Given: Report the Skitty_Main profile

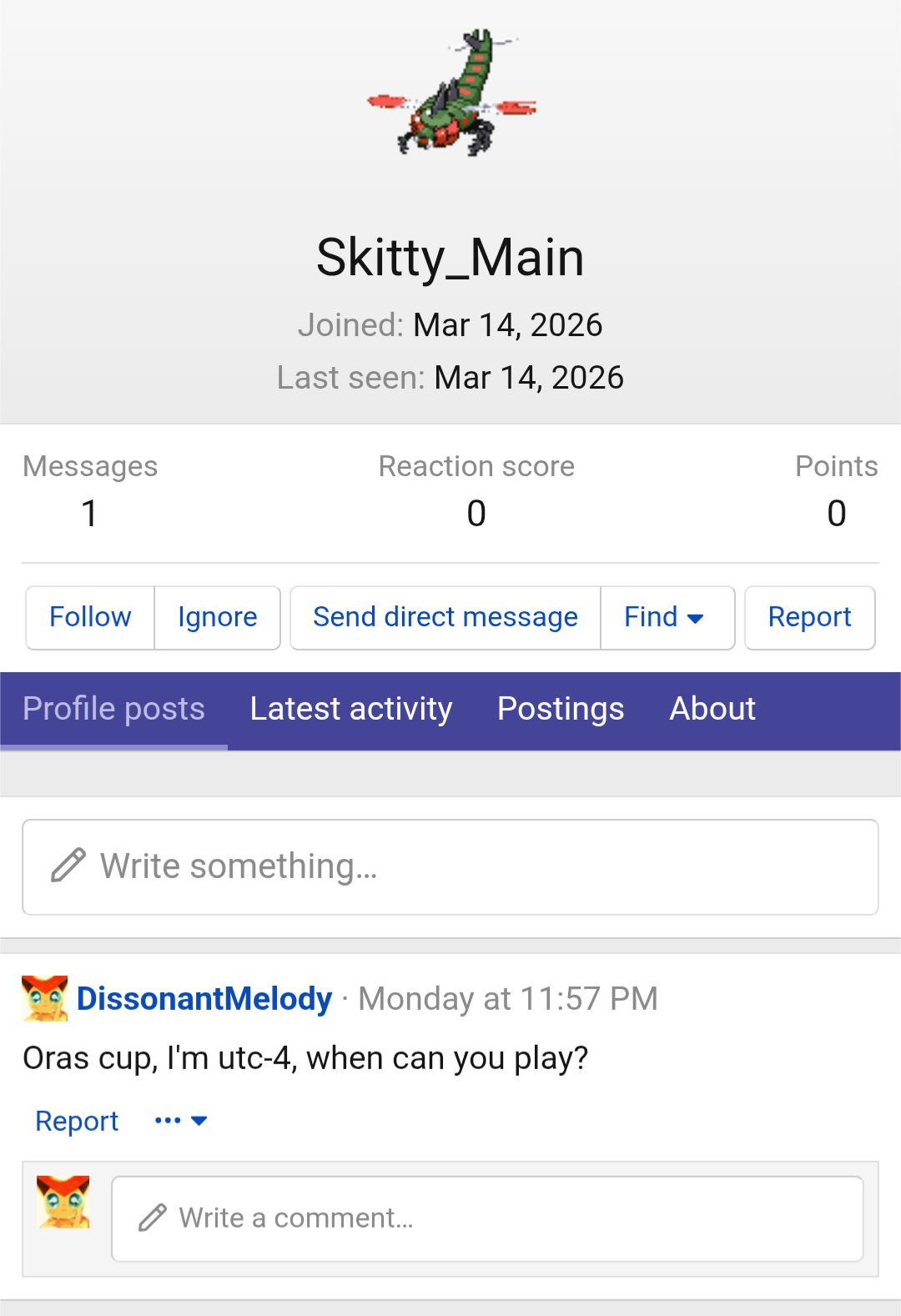Looking at the screenshot, I should pyautogui.click(x=809, y=618).
